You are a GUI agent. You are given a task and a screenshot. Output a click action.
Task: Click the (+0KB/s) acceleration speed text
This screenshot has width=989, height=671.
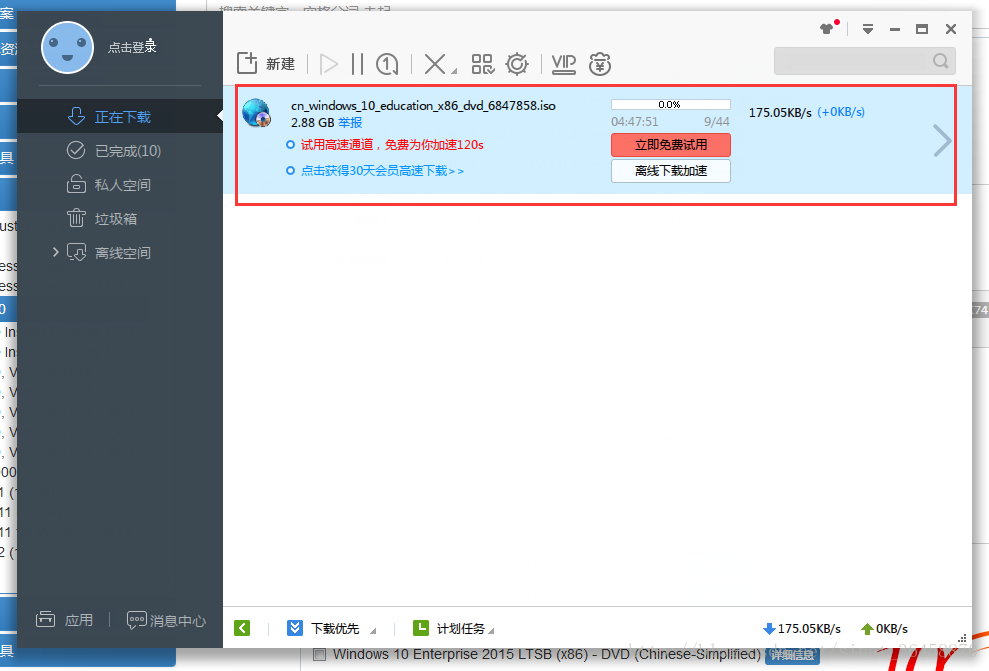point(841,112)
